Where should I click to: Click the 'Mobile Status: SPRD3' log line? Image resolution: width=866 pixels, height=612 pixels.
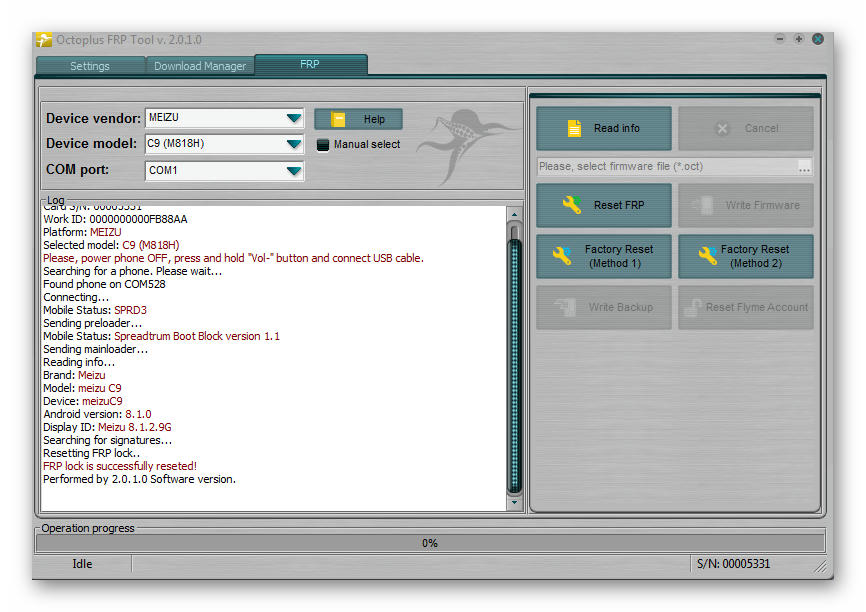pos(95,310)
